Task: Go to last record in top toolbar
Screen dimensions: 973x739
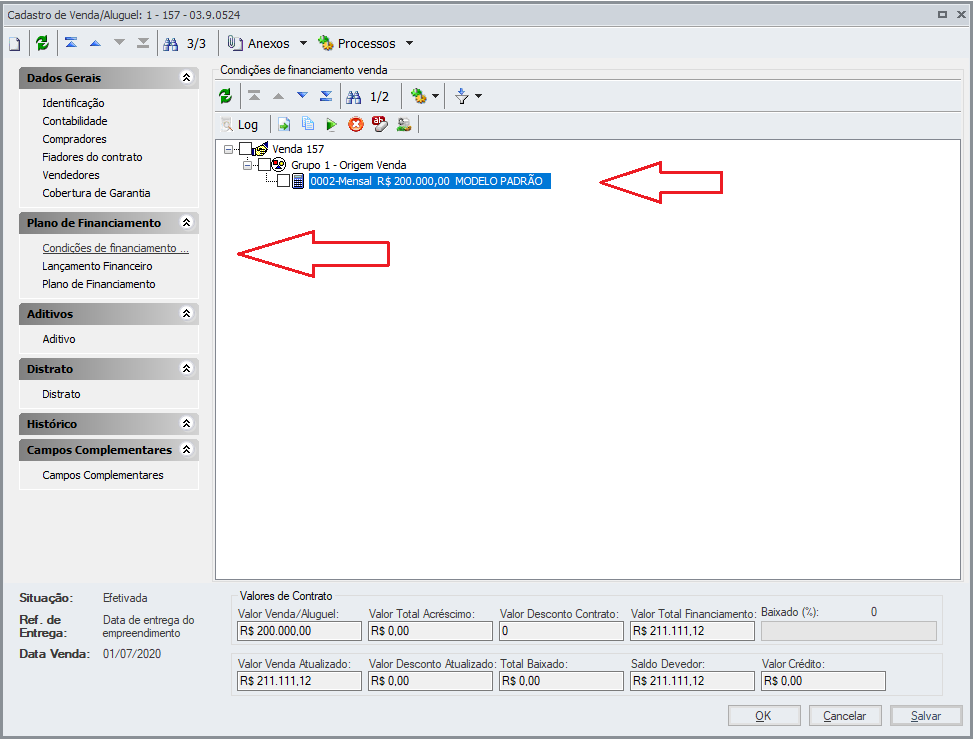Action: pos(143,43)
